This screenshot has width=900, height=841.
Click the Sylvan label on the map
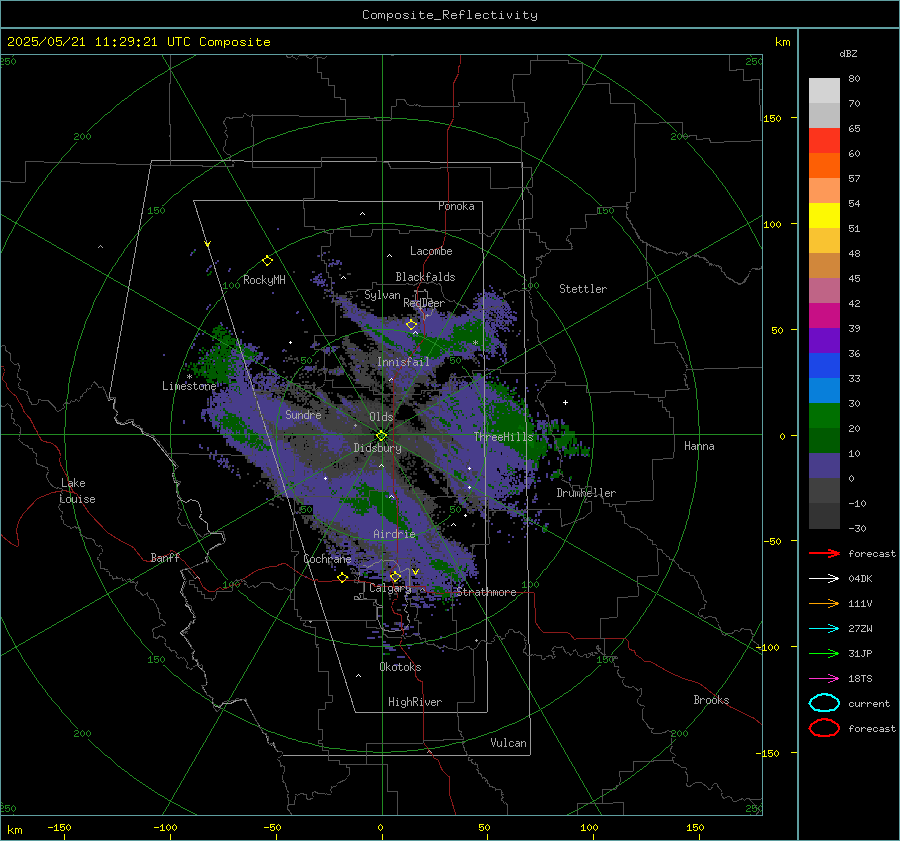click(382, 295)
